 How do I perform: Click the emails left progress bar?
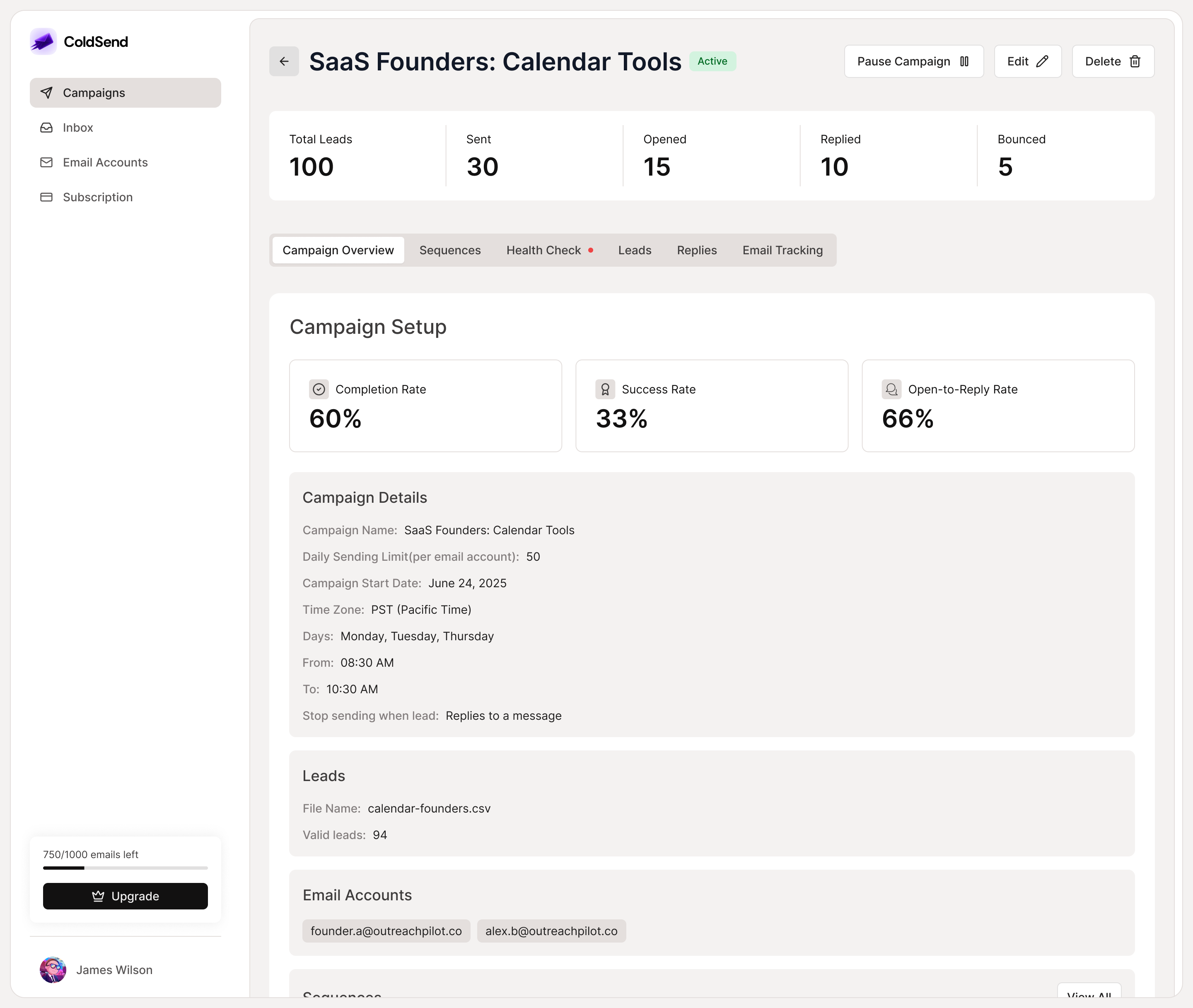(125, 868)
